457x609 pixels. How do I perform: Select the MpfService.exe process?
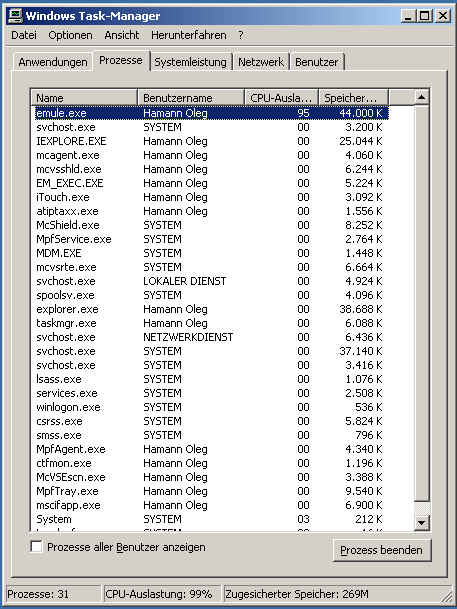click(x=210, y=239)
